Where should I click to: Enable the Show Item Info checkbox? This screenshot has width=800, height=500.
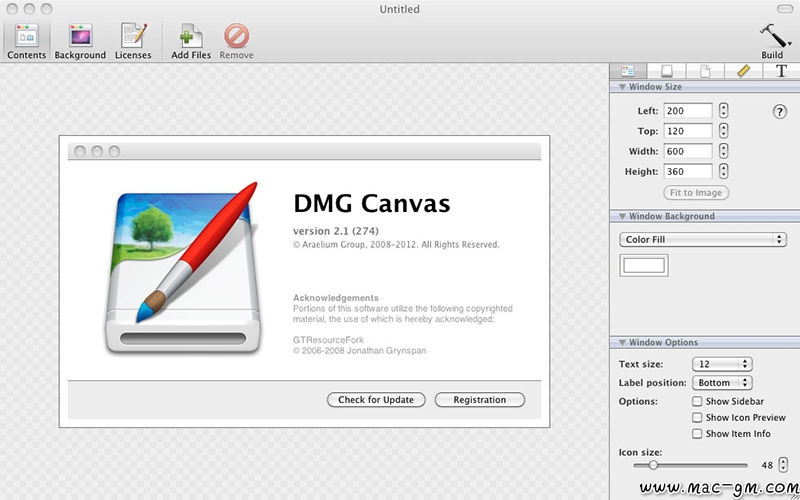(x=697, y=434)
